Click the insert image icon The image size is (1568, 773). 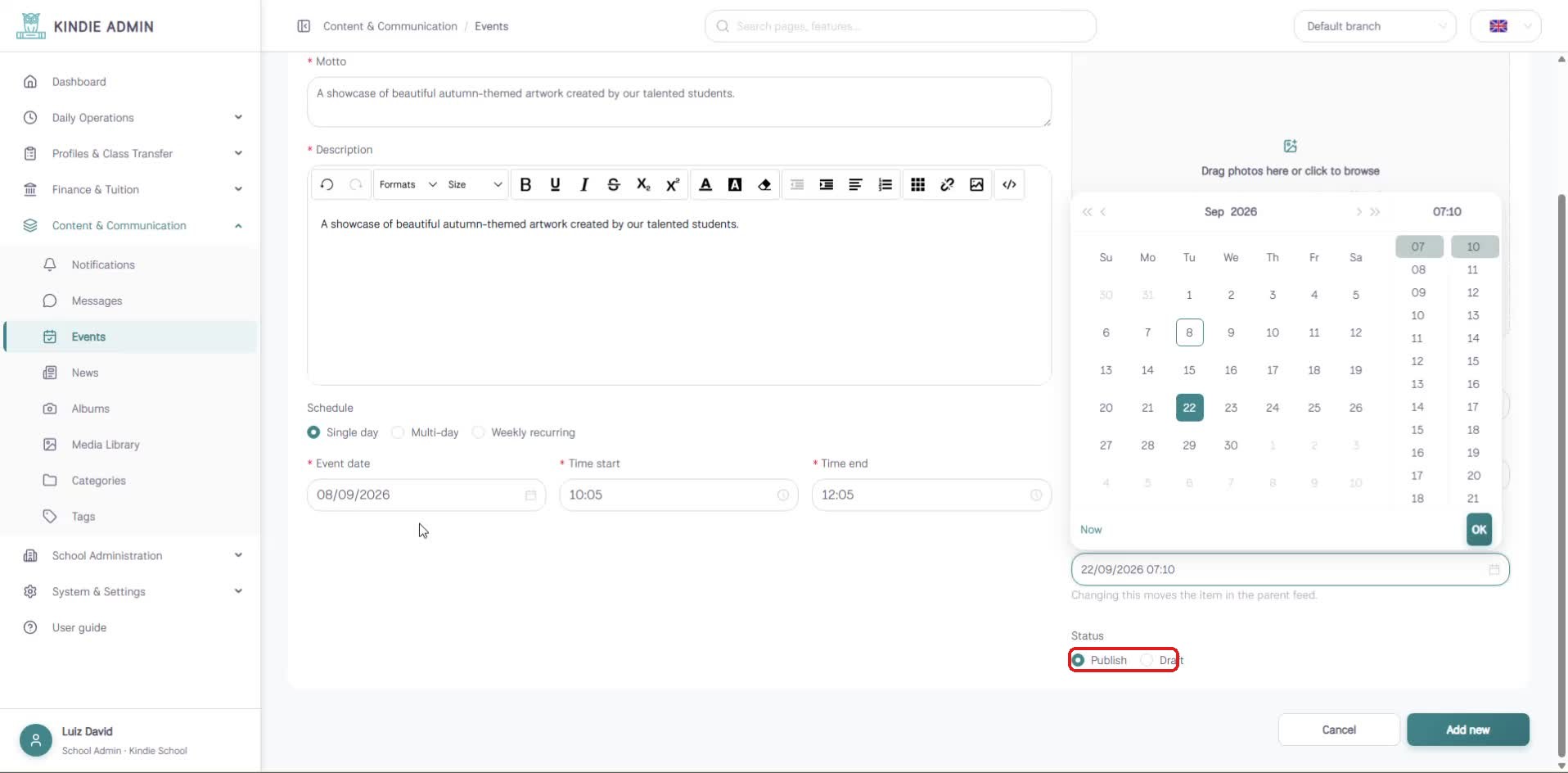click(x=977, y=185)
